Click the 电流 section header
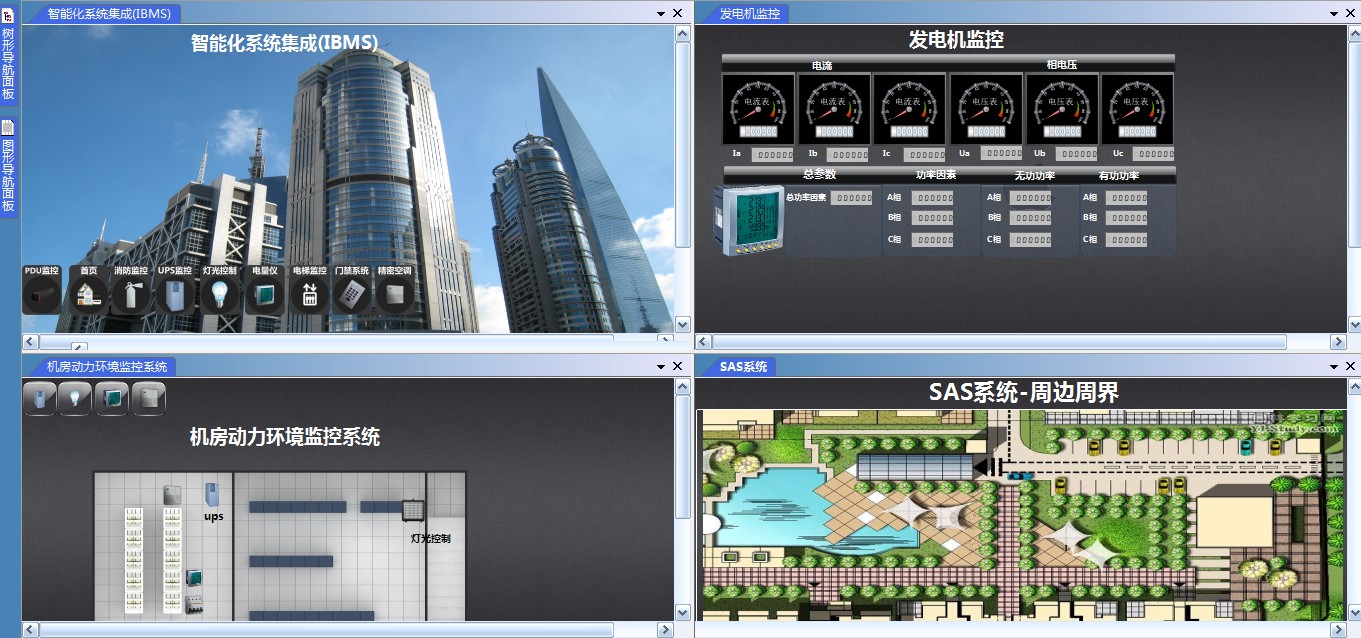The height and width of the screenshot is (638, 1361). point(822,65)
